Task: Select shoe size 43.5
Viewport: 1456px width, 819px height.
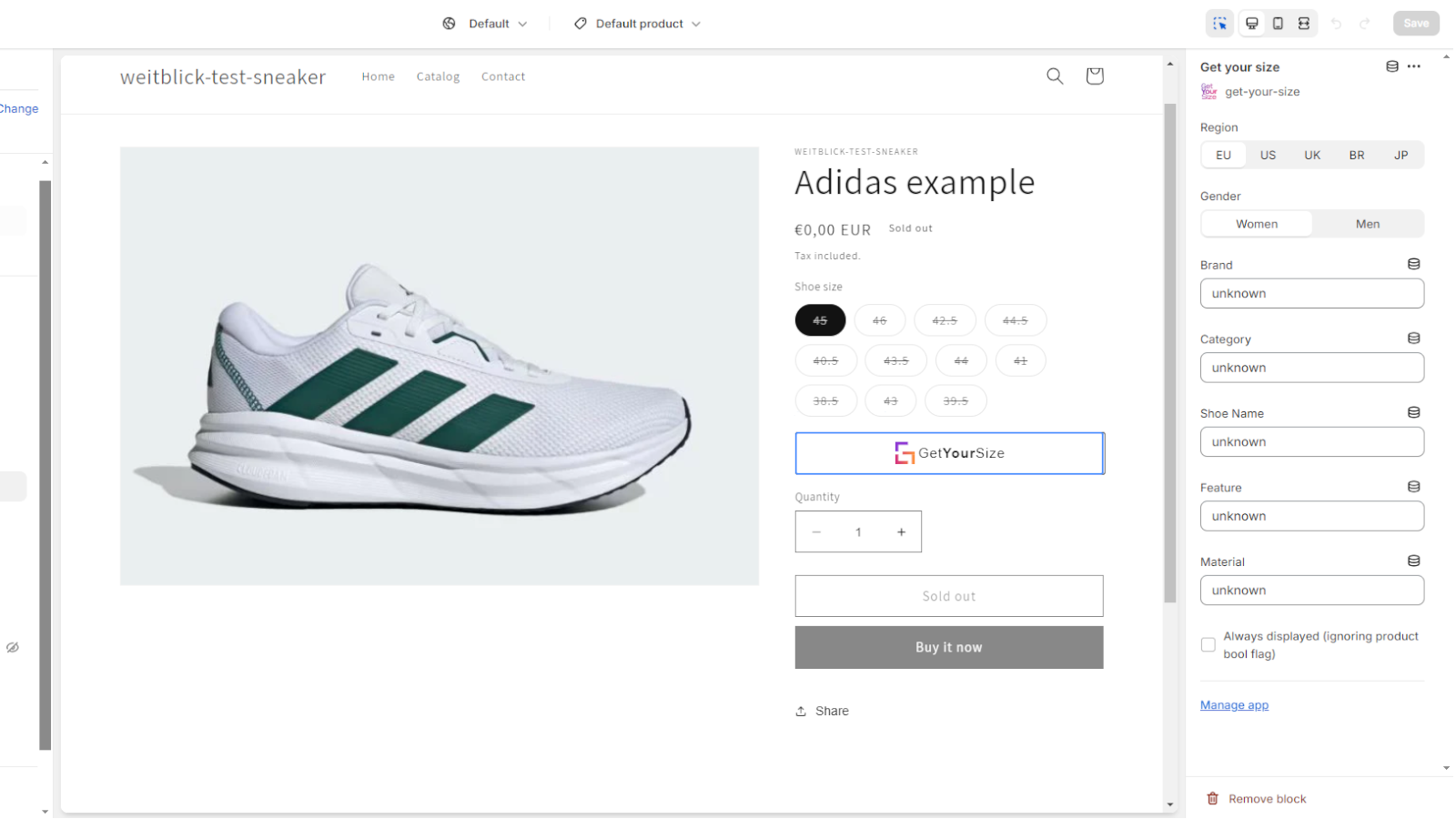Action: click(896, 360)
